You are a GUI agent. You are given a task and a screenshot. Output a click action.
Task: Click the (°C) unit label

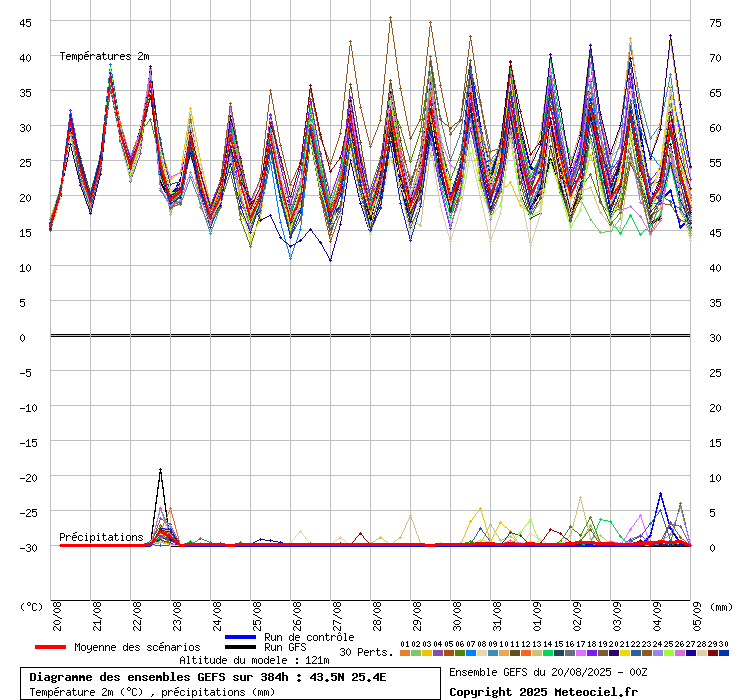(x=31, y=607)
